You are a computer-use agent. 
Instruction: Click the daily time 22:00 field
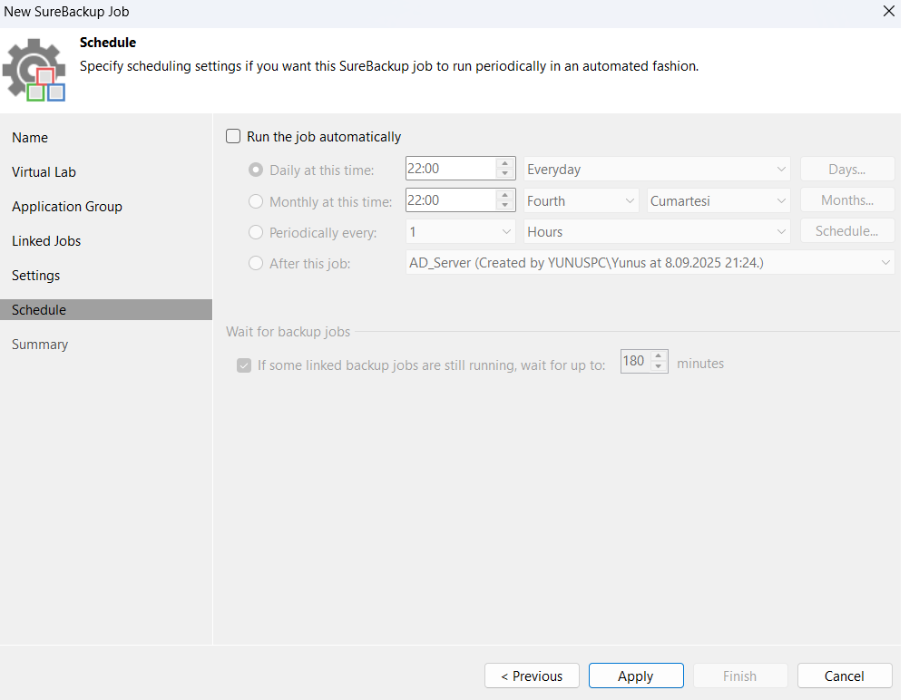449,170
